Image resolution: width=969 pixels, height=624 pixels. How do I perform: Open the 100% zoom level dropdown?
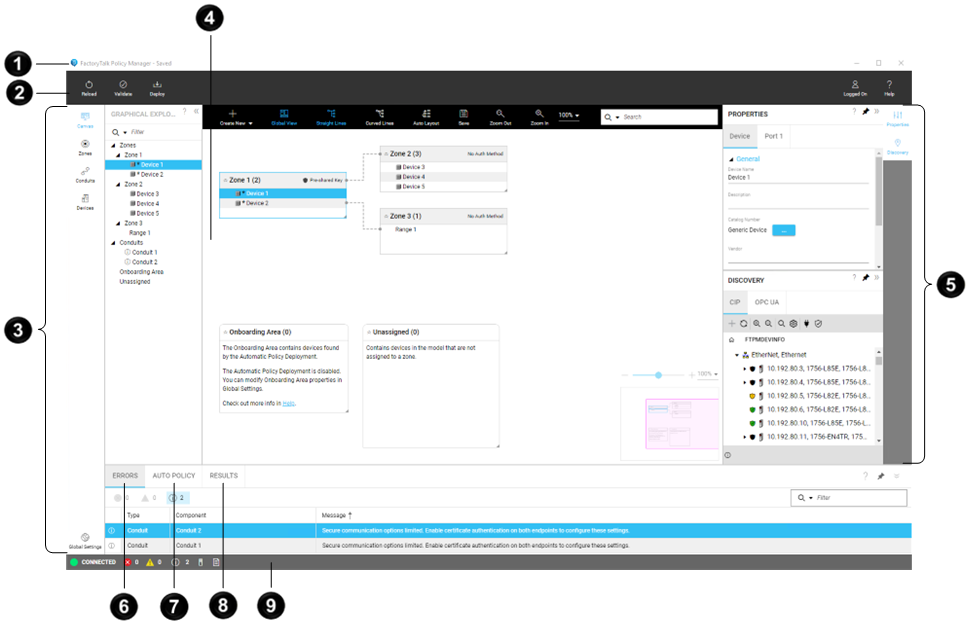[x=567, y=115]
